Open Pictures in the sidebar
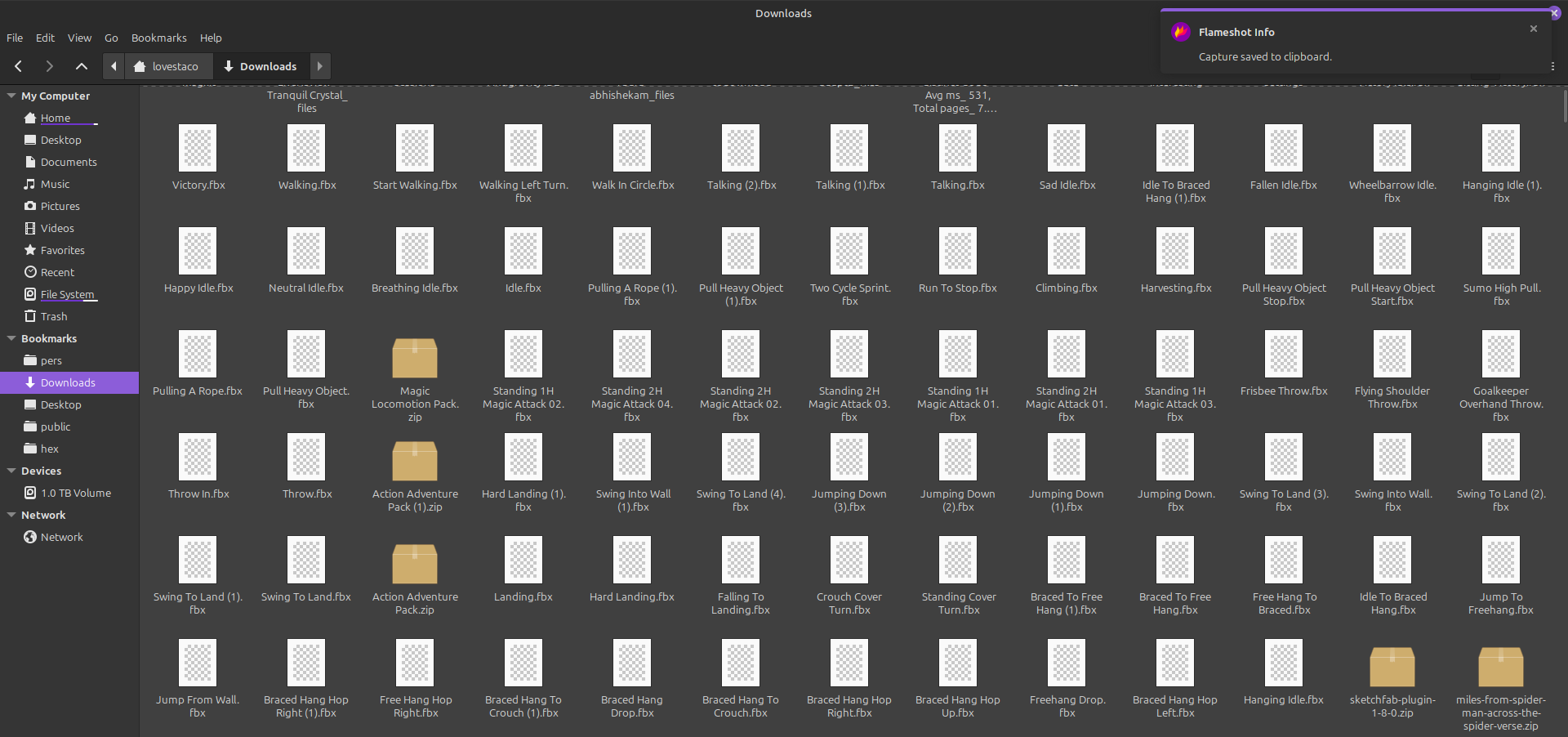Screen dimensions: 1568x737 (60, 206)
